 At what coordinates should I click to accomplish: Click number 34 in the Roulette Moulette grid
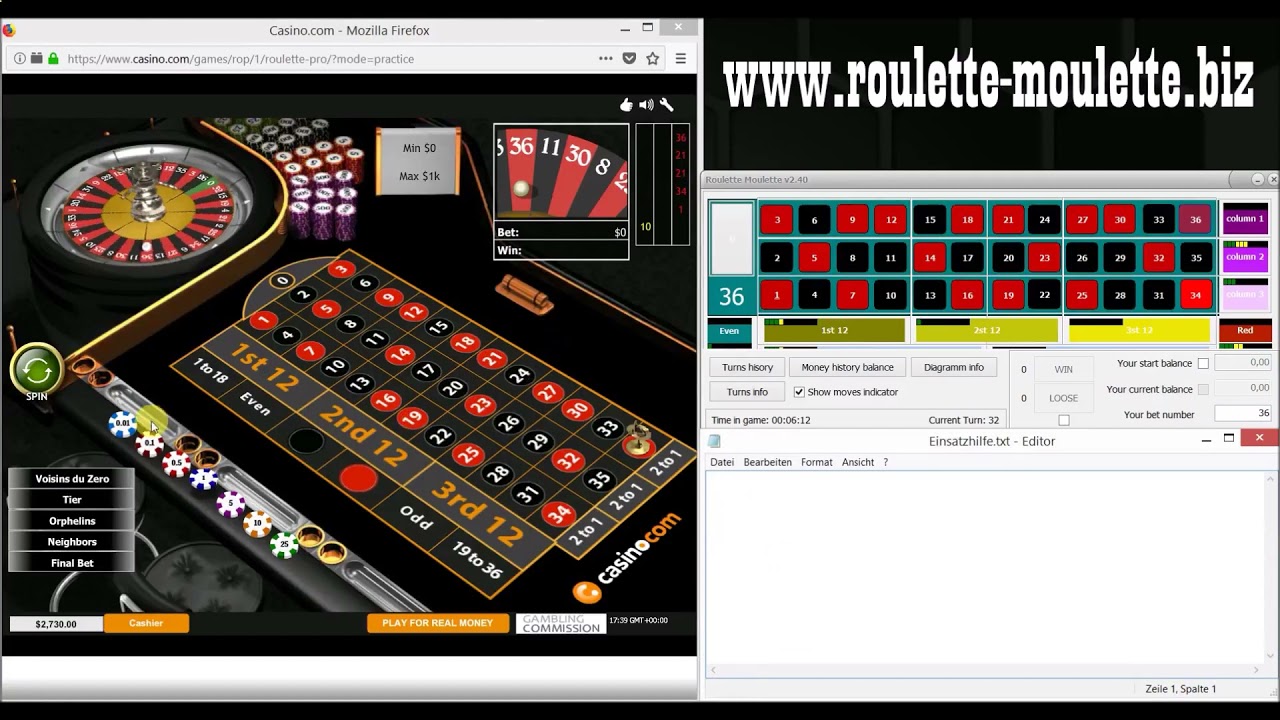pyautogui.click(x=1195, y=295)
